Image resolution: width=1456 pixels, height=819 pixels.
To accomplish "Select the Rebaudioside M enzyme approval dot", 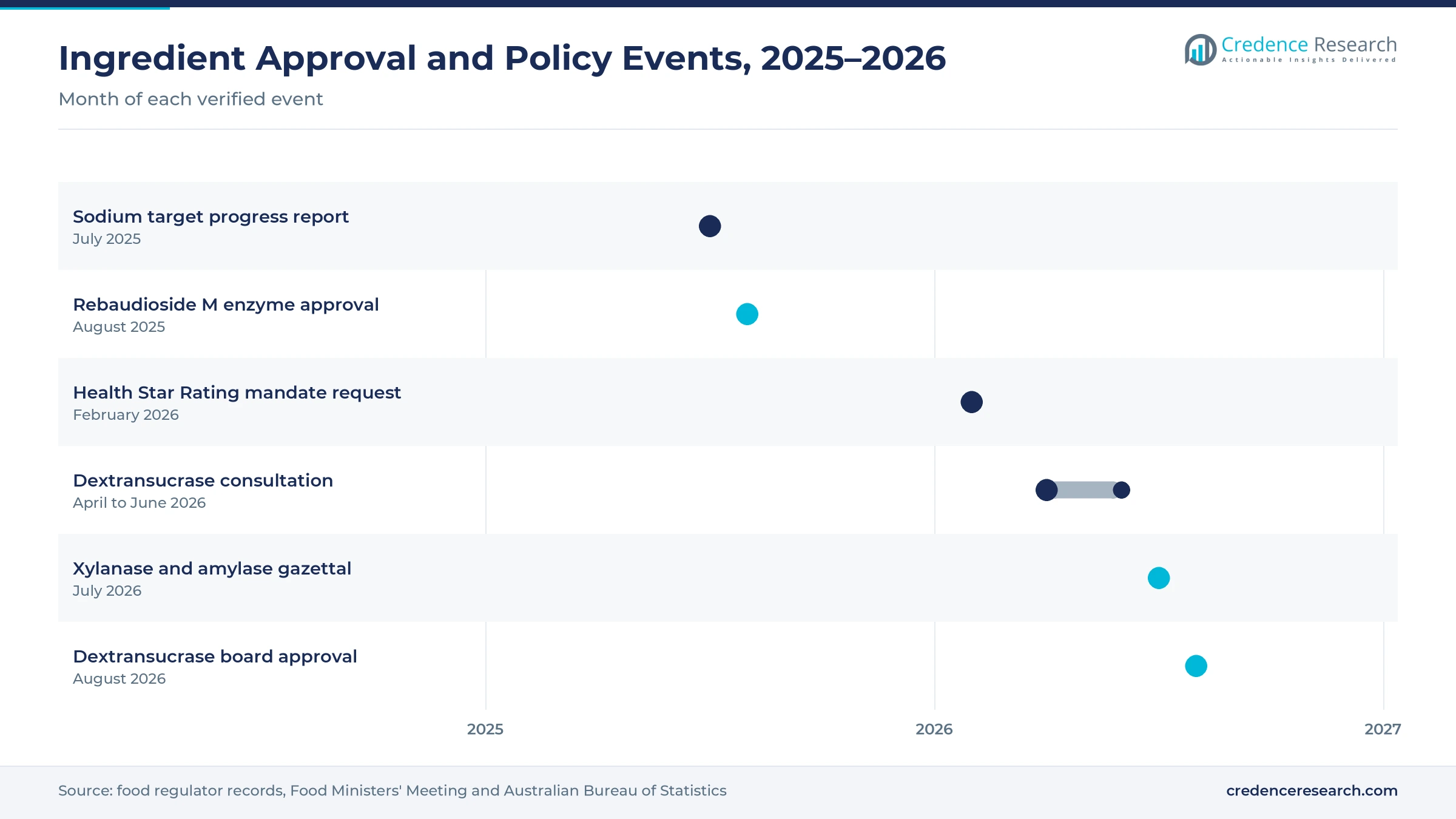I will (x=747, y=314).
